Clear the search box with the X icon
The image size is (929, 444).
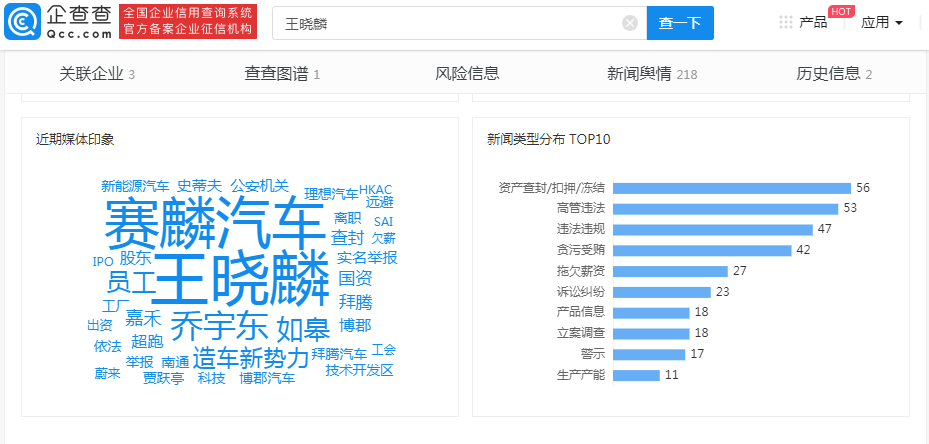coord(630,23)
